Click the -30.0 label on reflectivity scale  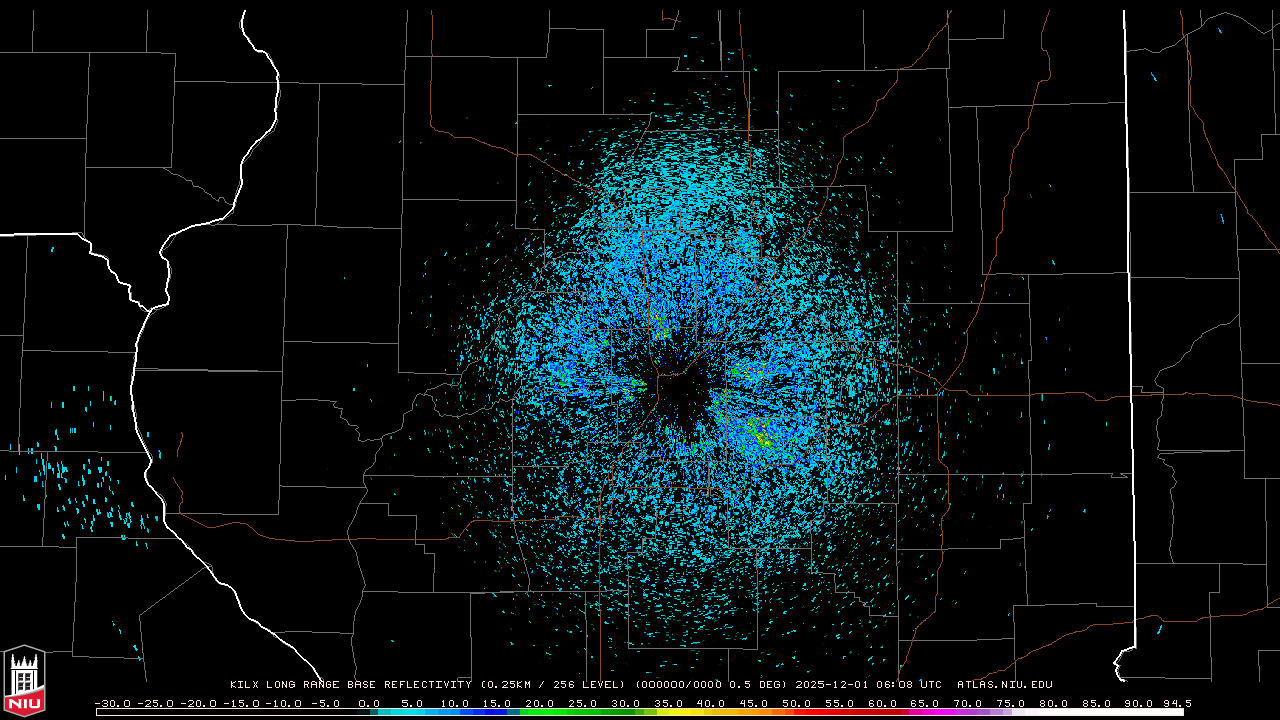coord(112,703)
